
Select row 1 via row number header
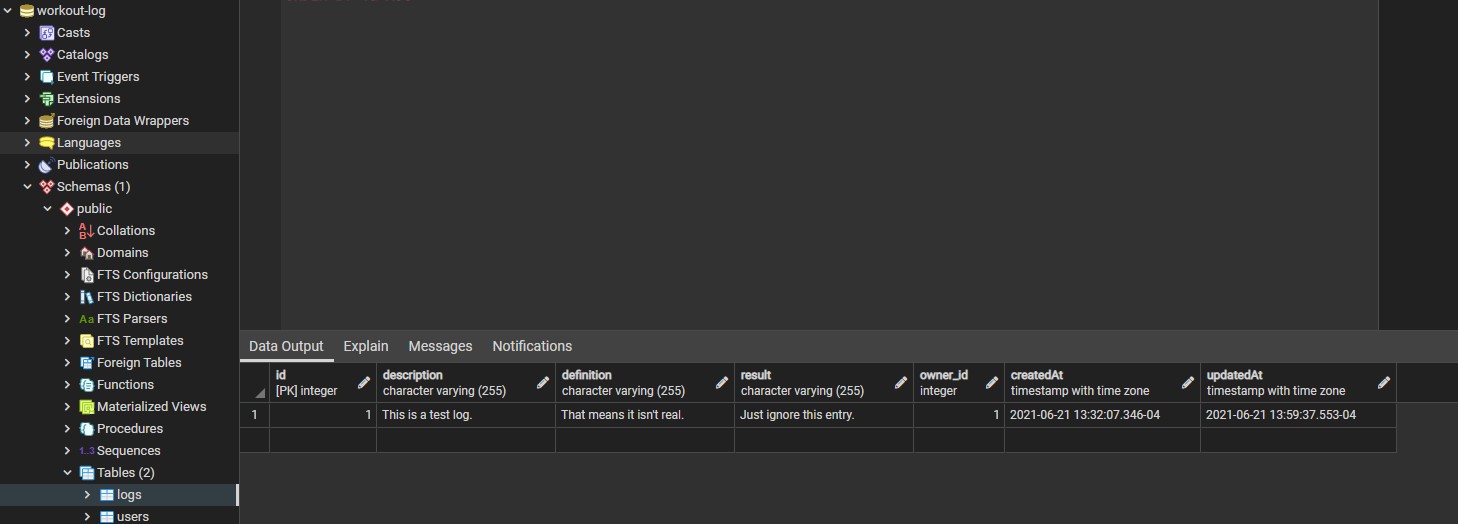coord(255,415)
